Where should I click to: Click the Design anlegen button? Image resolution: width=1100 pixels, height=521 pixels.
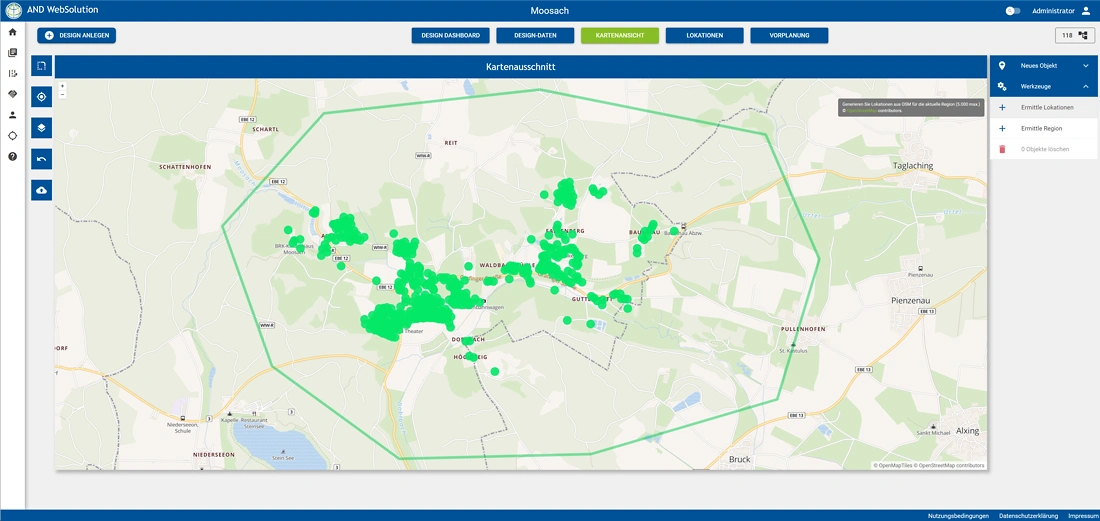point(76,35)
